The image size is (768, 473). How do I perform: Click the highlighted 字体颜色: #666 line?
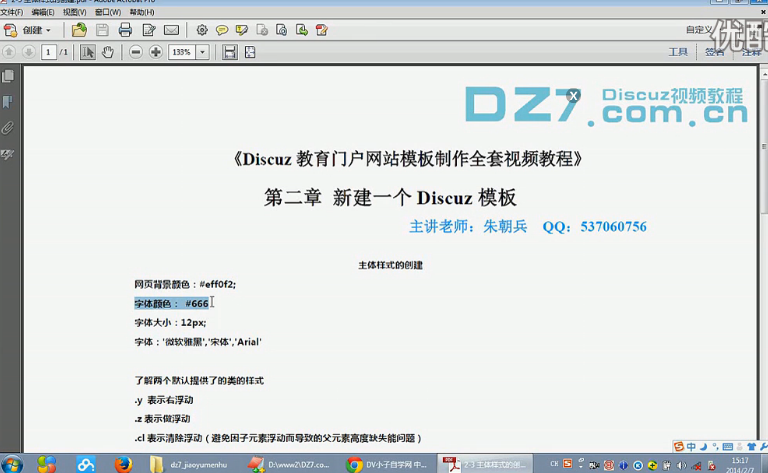click(x=171, y=304)
